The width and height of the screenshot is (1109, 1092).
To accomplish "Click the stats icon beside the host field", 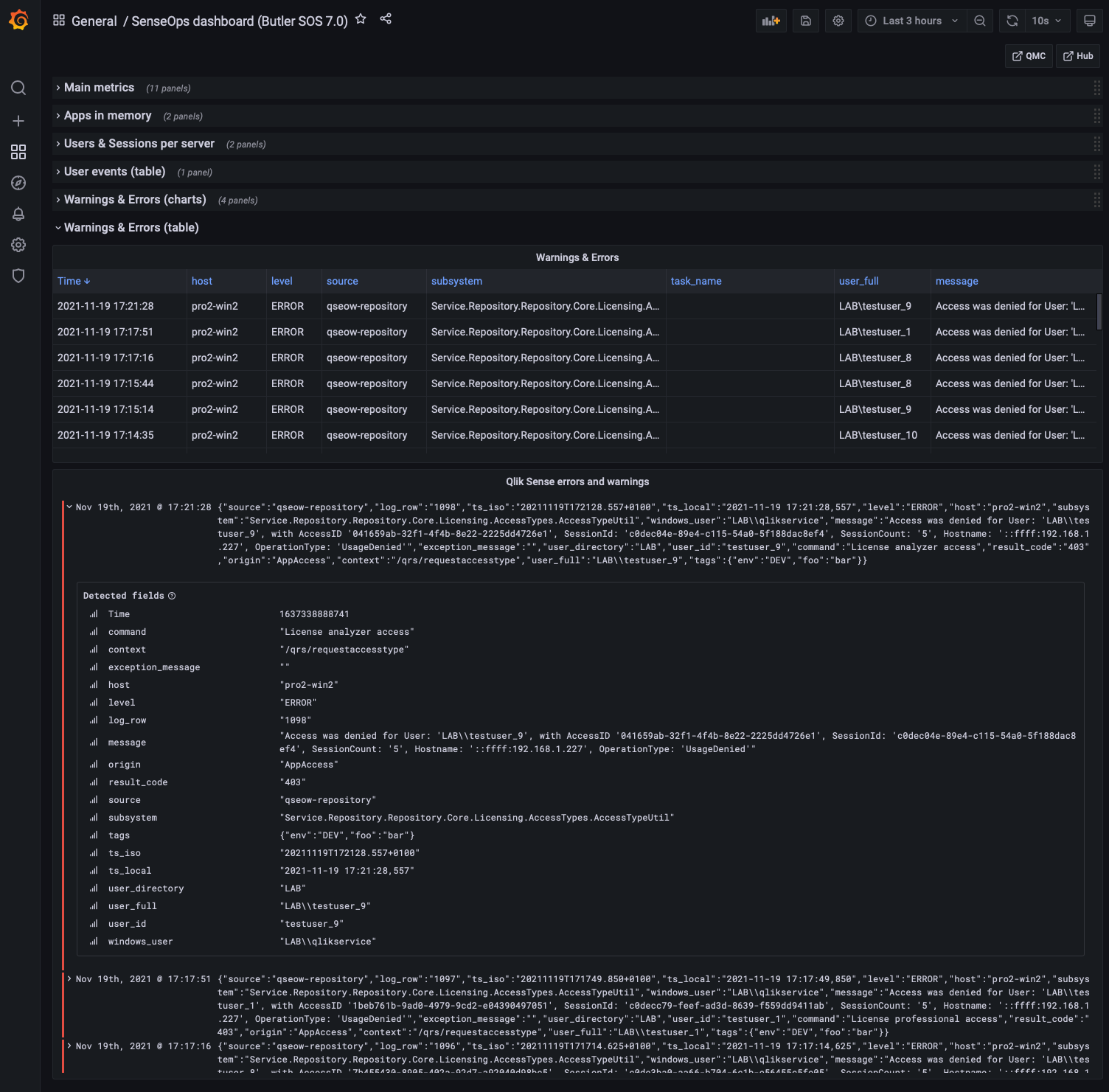I will (94, 685).
